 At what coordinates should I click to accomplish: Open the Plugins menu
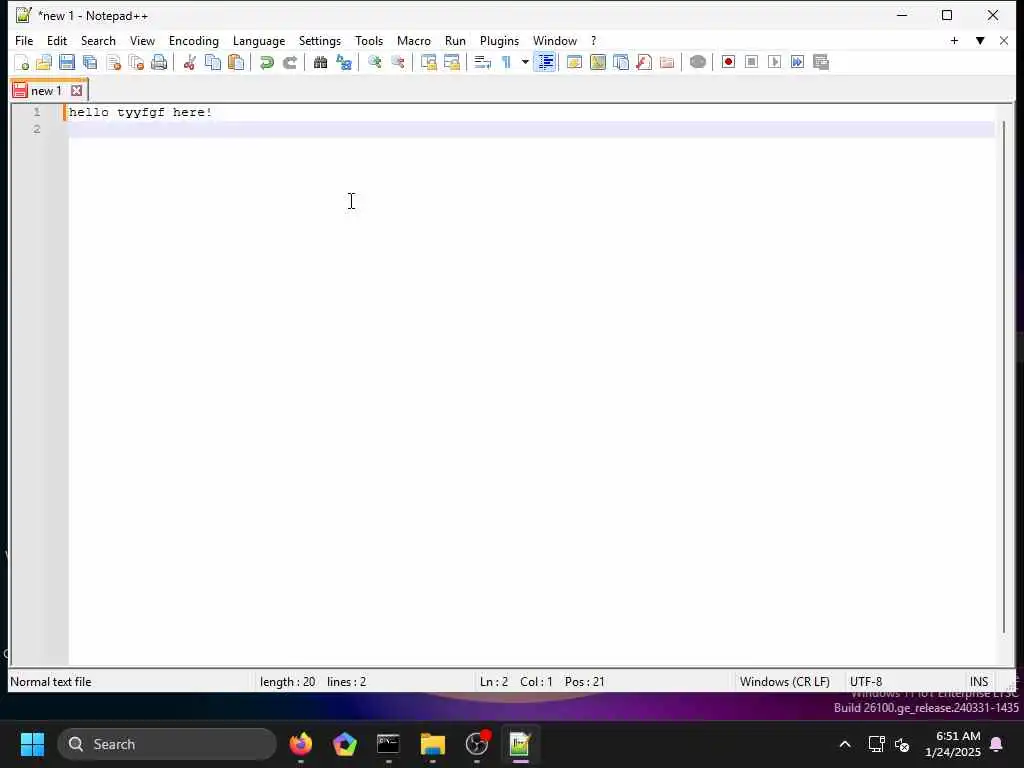click(x=499, y=40)
